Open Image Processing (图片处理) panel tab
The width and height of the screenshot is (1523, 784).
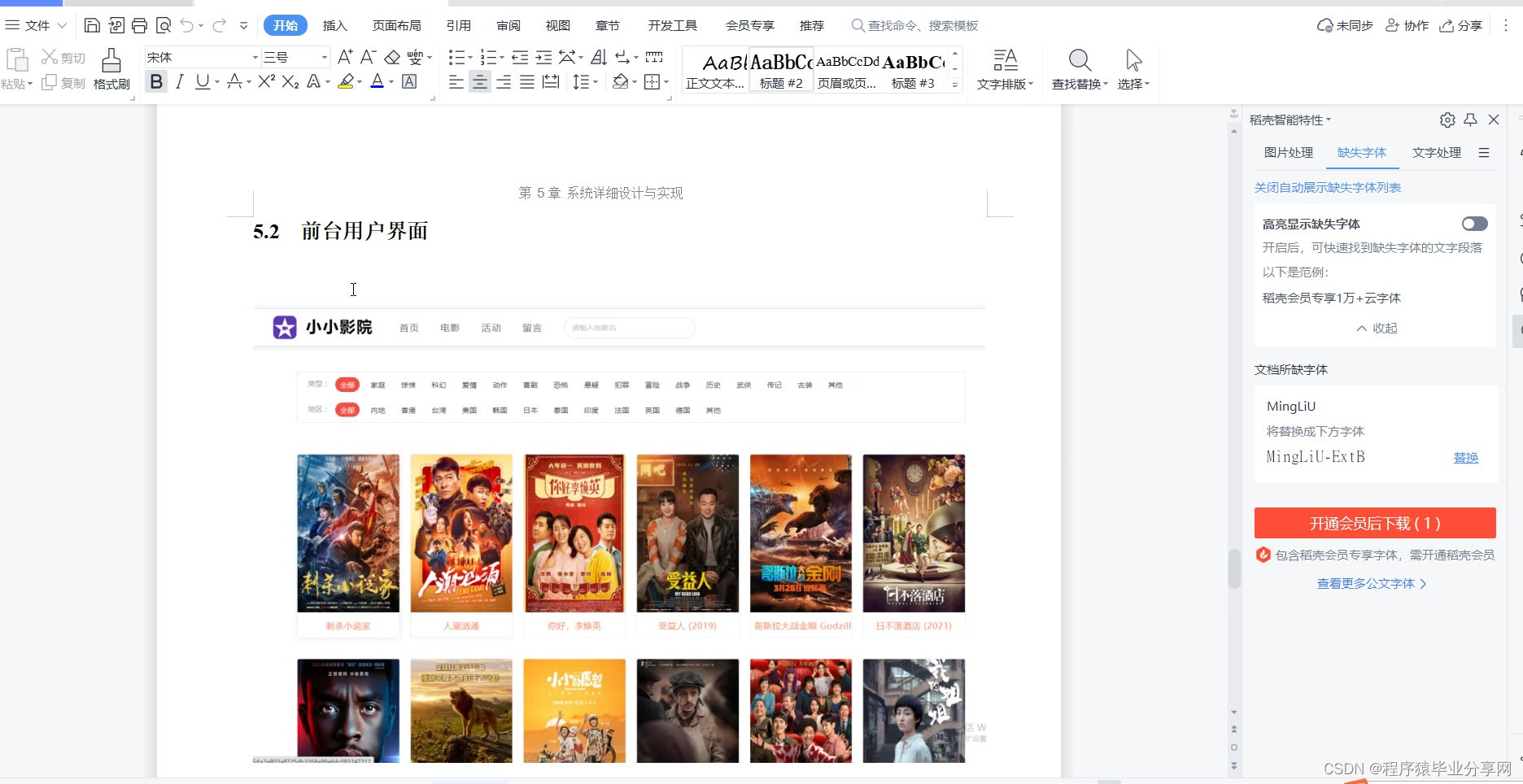1288,153
